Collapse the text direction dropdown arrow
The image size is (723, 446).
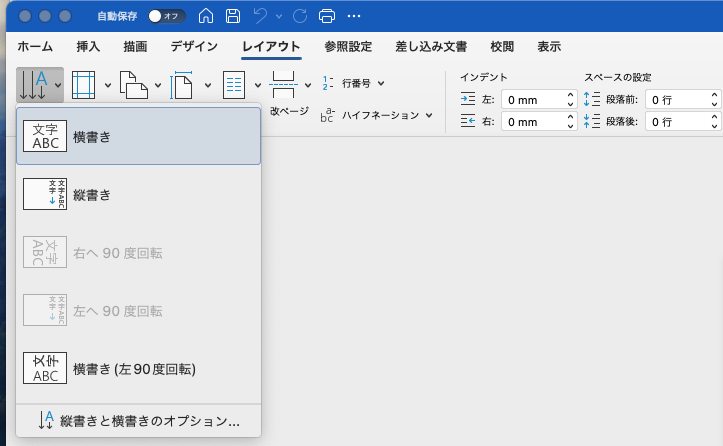coord(58,85)
